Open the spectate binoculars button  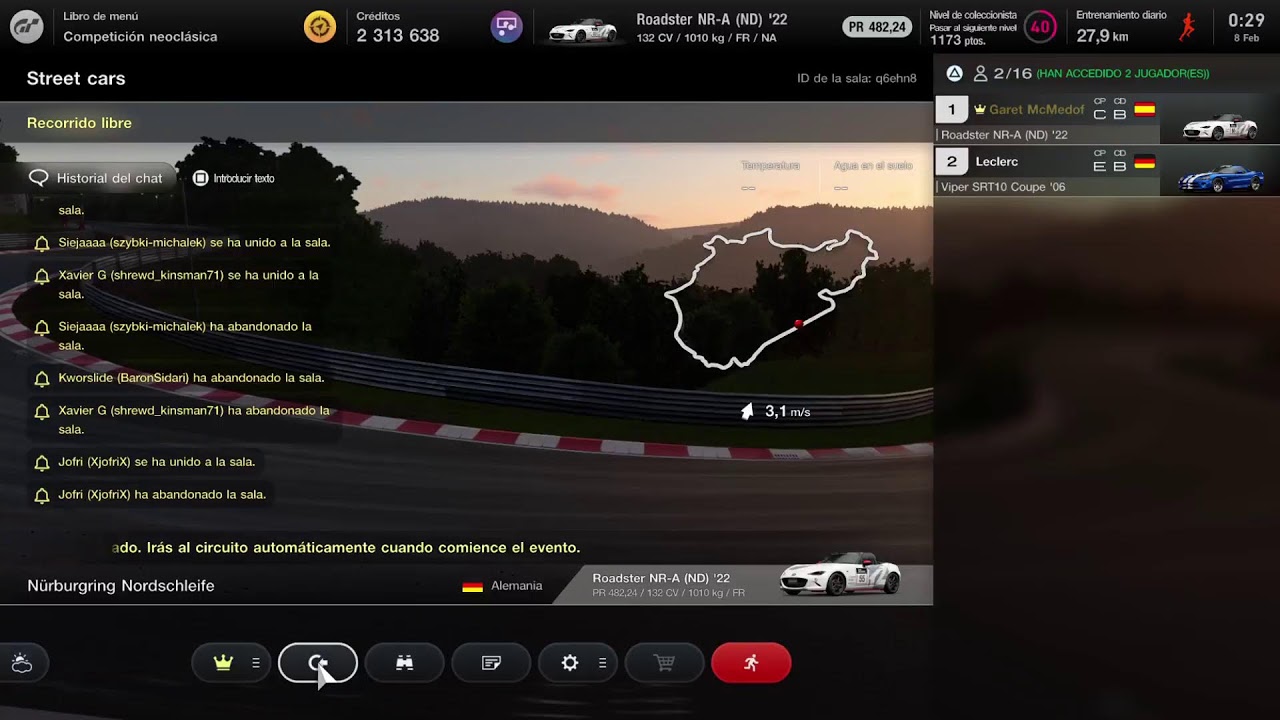[x=405, y=663]
